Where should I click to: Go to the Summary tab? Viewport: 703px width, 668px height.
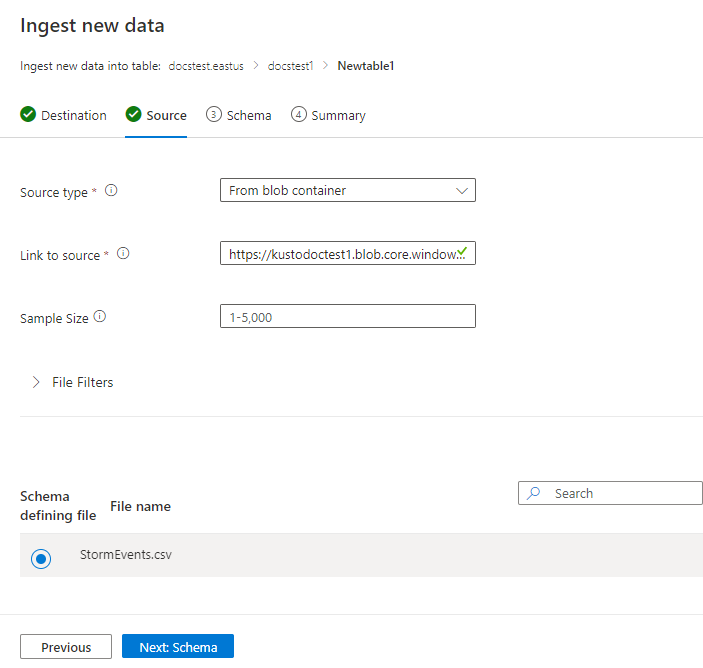point(338,115)
